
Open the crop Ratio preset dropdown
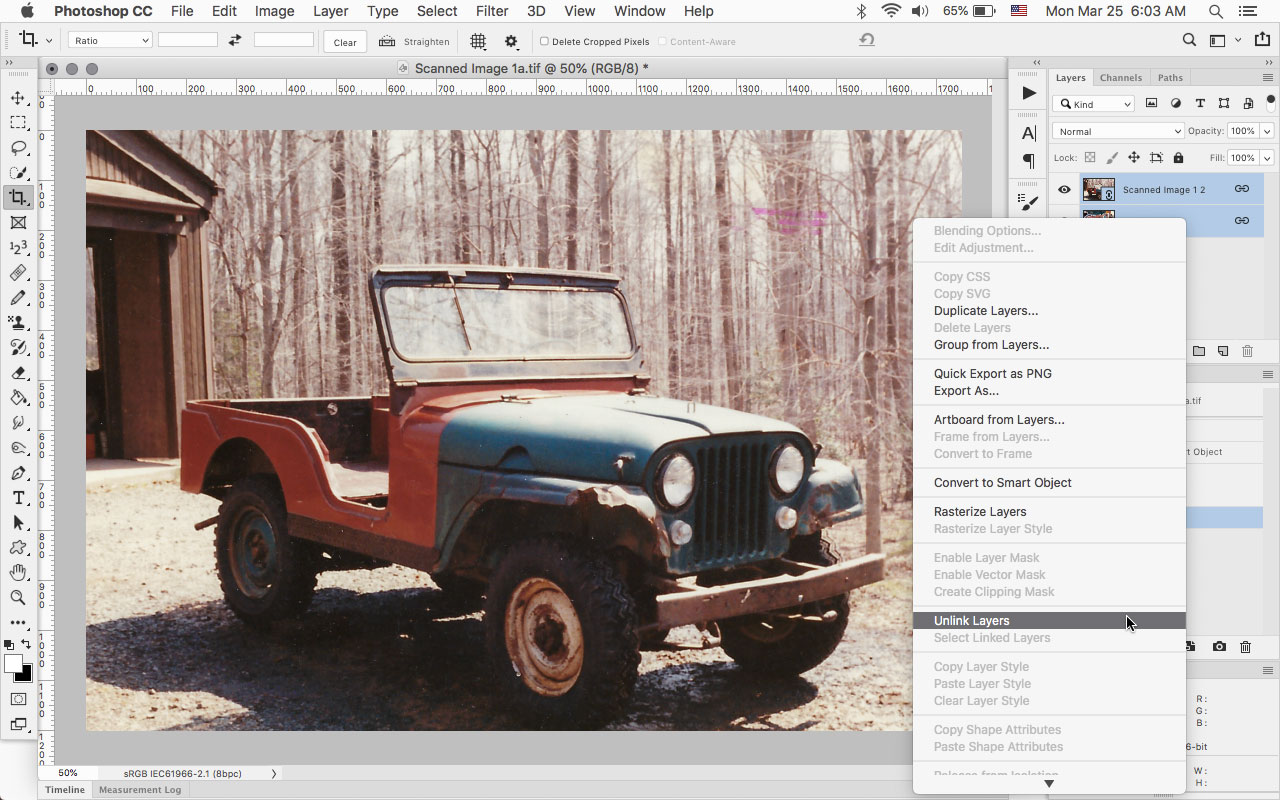[110, 40]
